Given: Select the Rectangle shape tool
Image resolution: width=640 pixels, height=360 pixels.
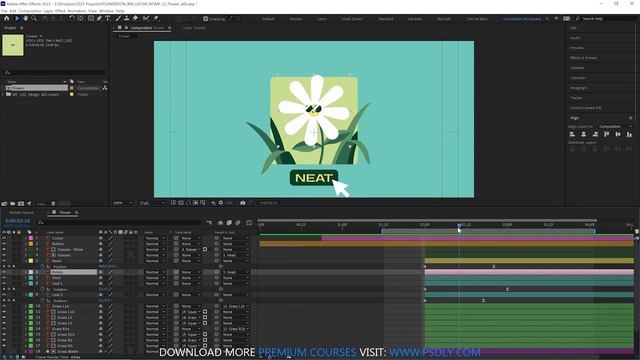Looking at the screenshot, I should click(91, 18).
